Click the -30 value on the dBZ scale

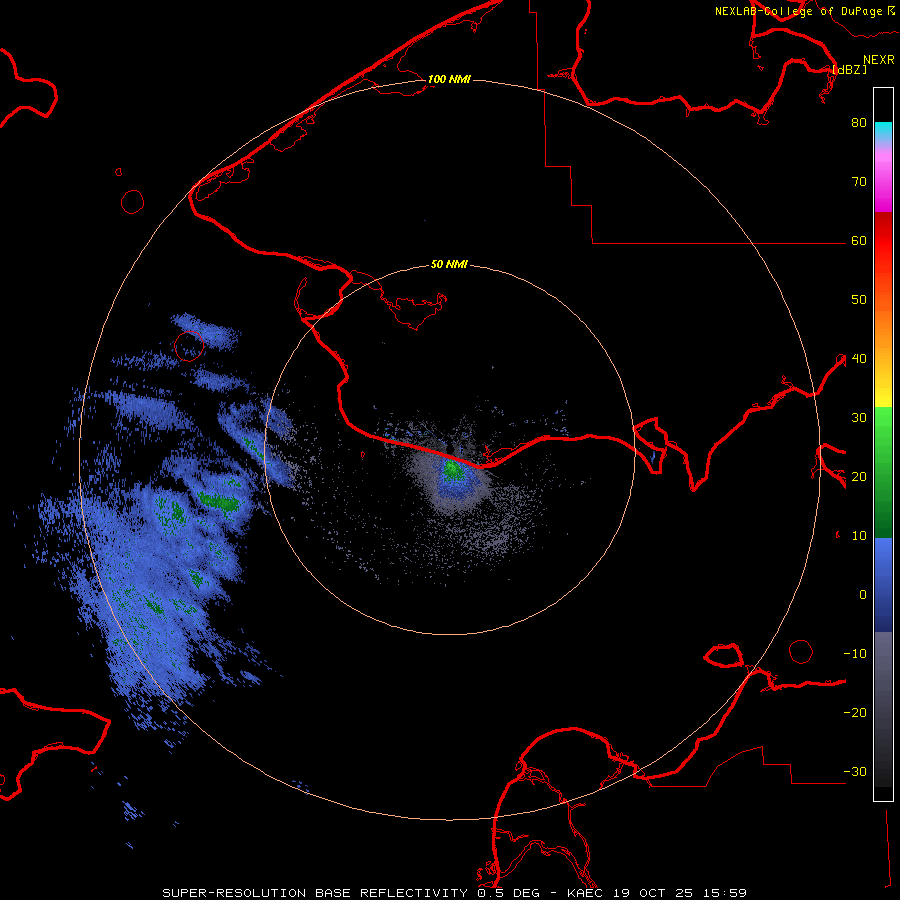point(855,771)
